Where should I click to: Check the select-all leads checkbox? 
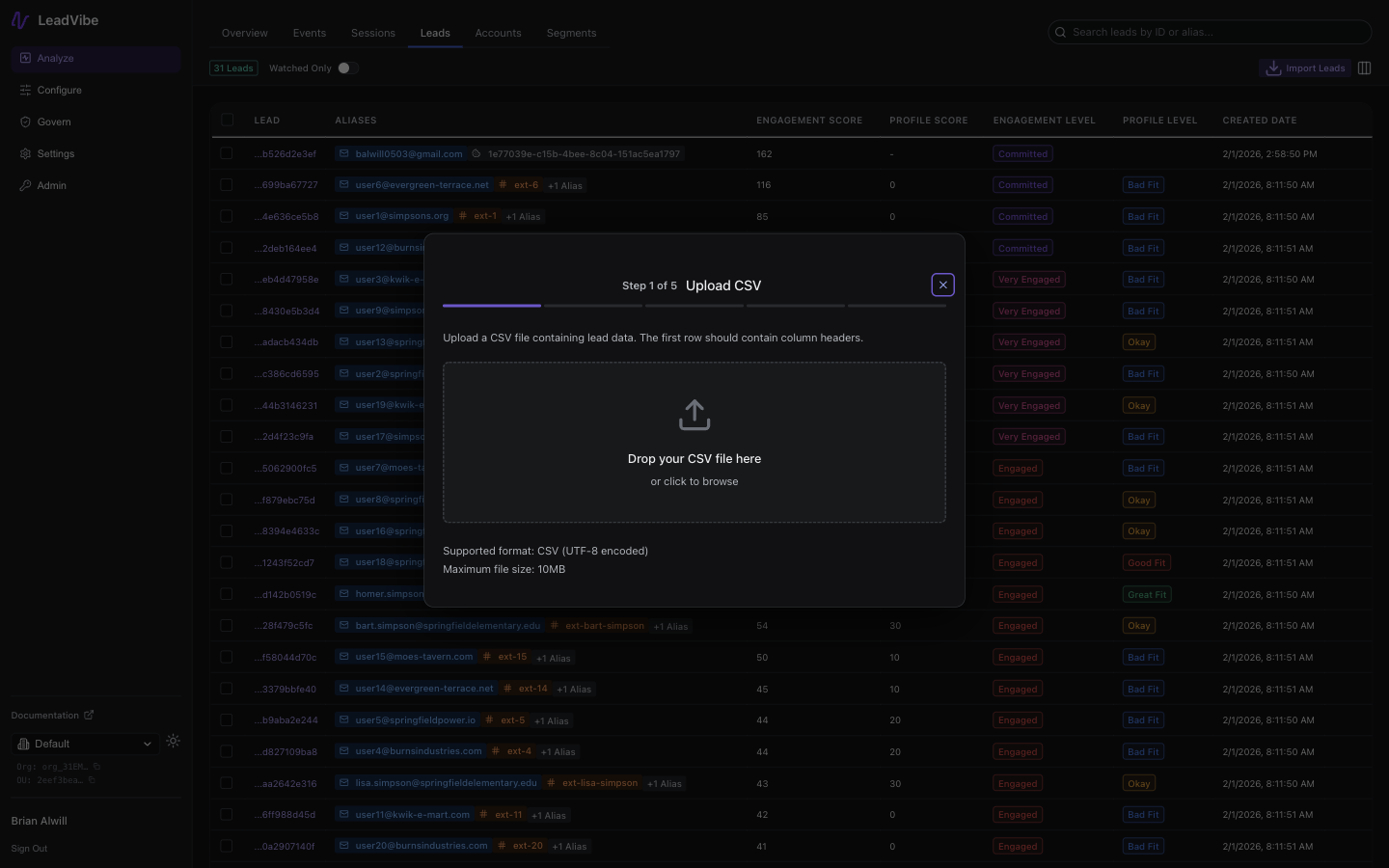tap(228, 120)
